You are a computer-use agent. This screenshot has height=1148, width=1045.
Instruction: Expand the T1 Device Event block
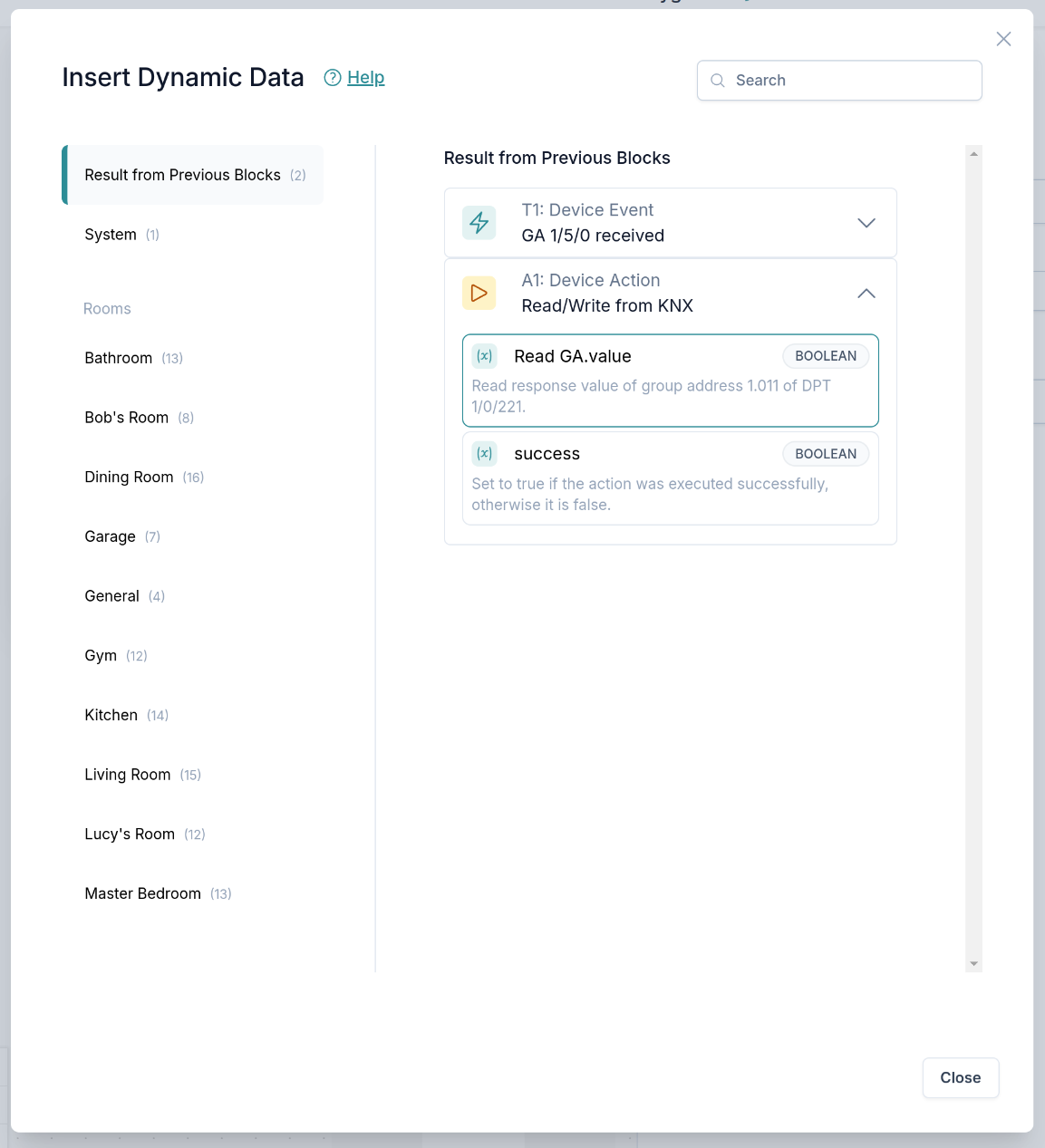click(x=866, y=223)
